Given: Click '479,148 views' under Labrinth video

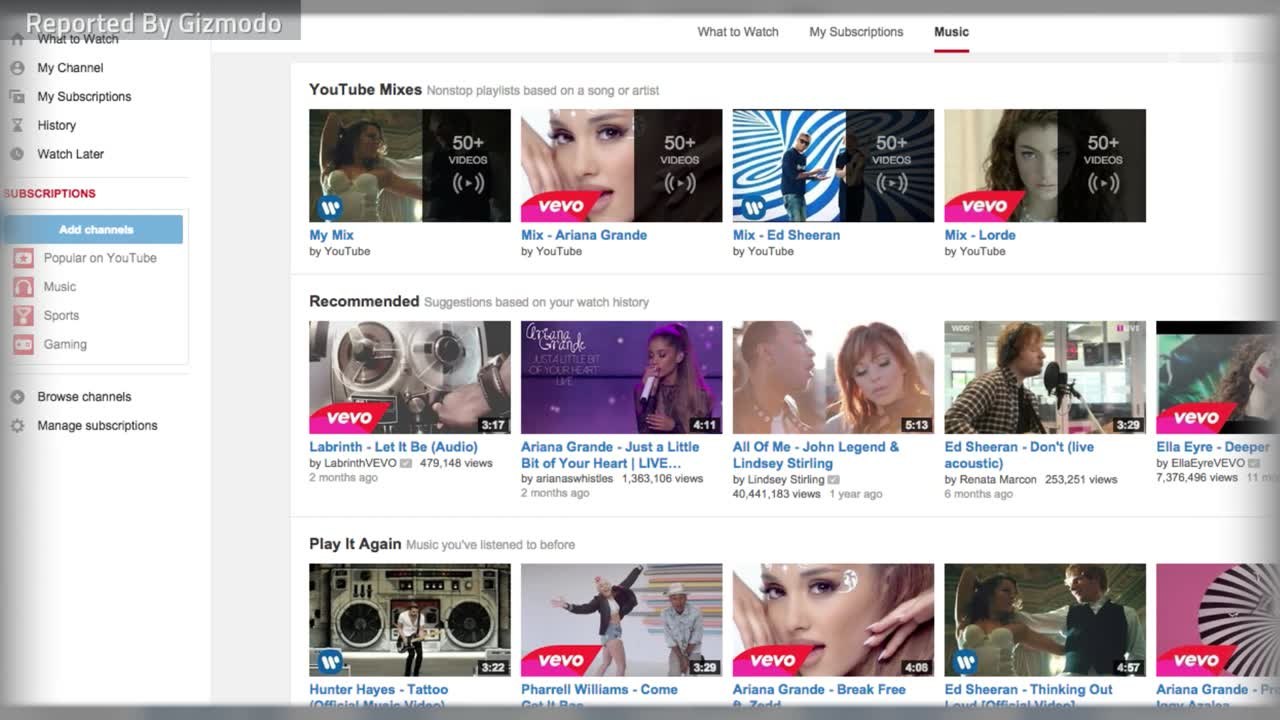Looking at the screenshot, I should pyautogui.click(x=456, y=464).
